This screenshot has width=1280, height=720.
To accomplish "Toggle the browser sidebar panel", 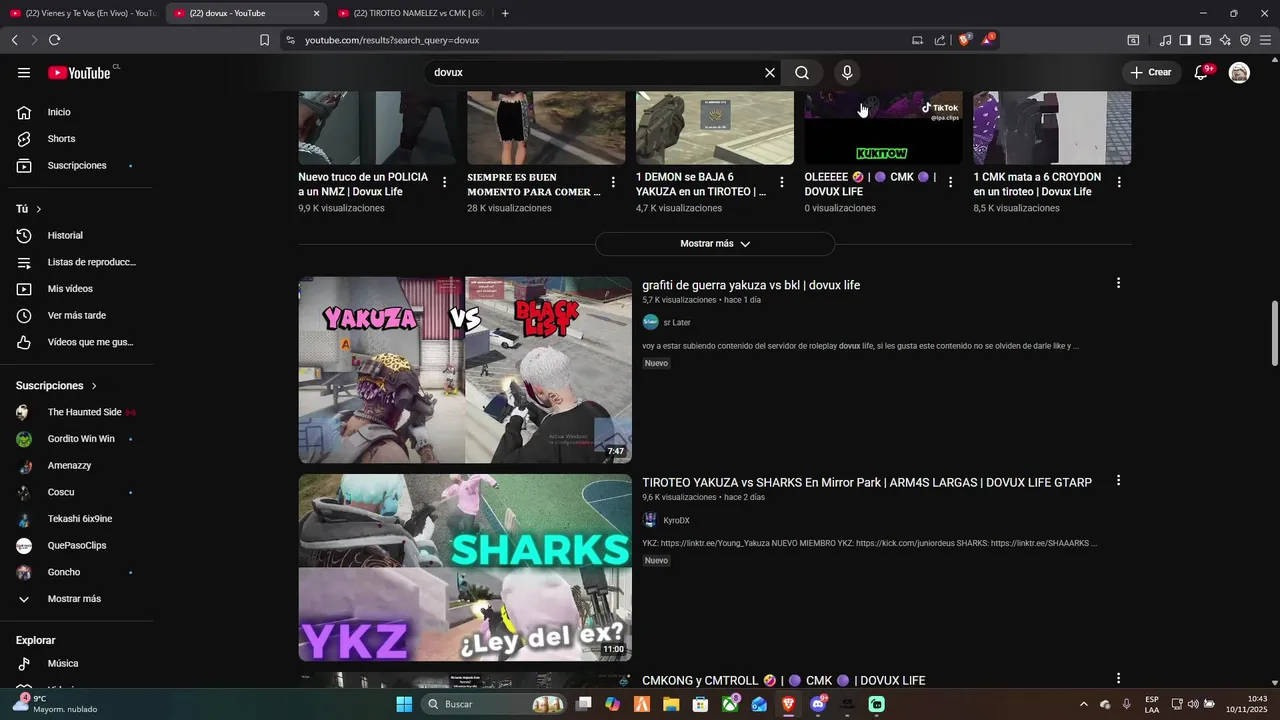I will tap(1185, 40).
